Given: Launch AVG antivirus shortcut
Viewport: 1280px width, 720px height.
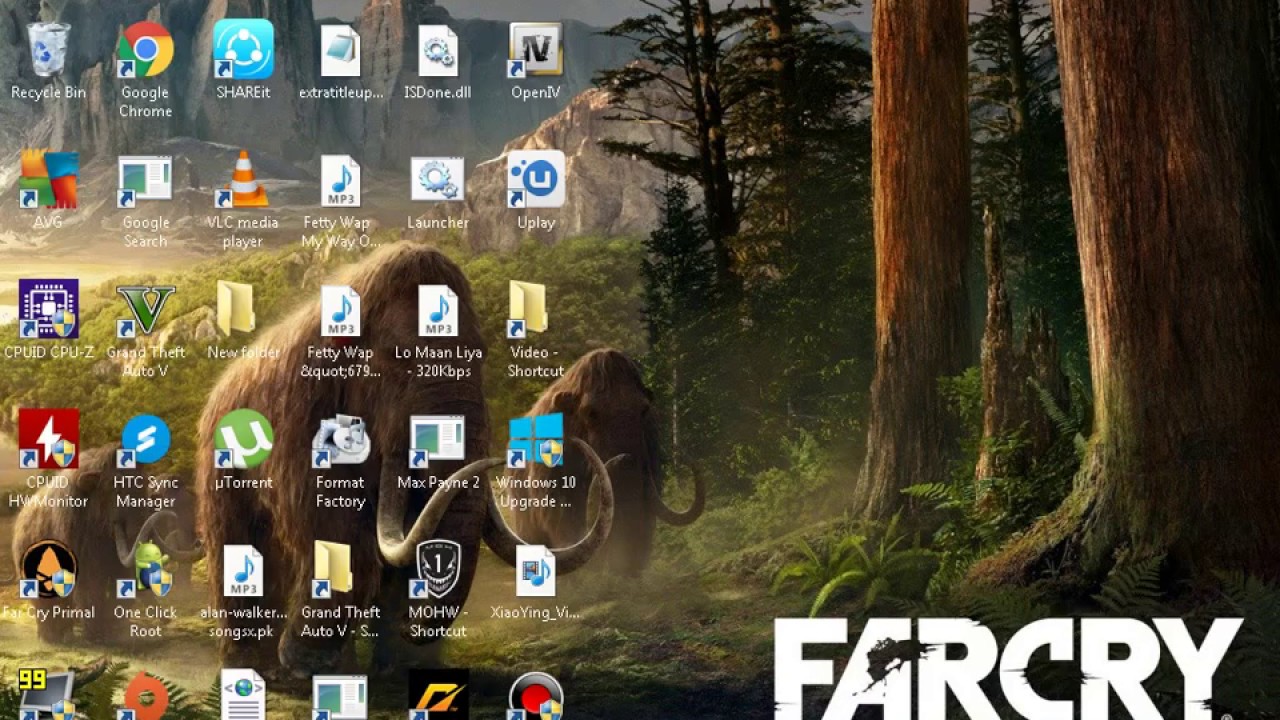Looking at the screenshot, I should pyautogui.click(x=48, y=180).
